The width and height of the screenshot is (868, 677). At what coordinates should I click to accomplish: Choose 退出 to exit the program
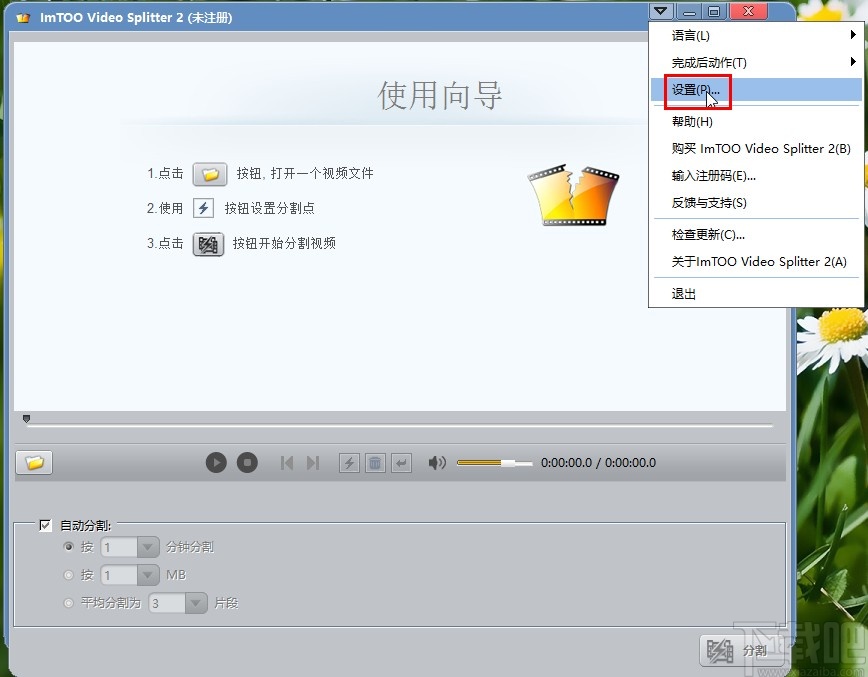757,294
